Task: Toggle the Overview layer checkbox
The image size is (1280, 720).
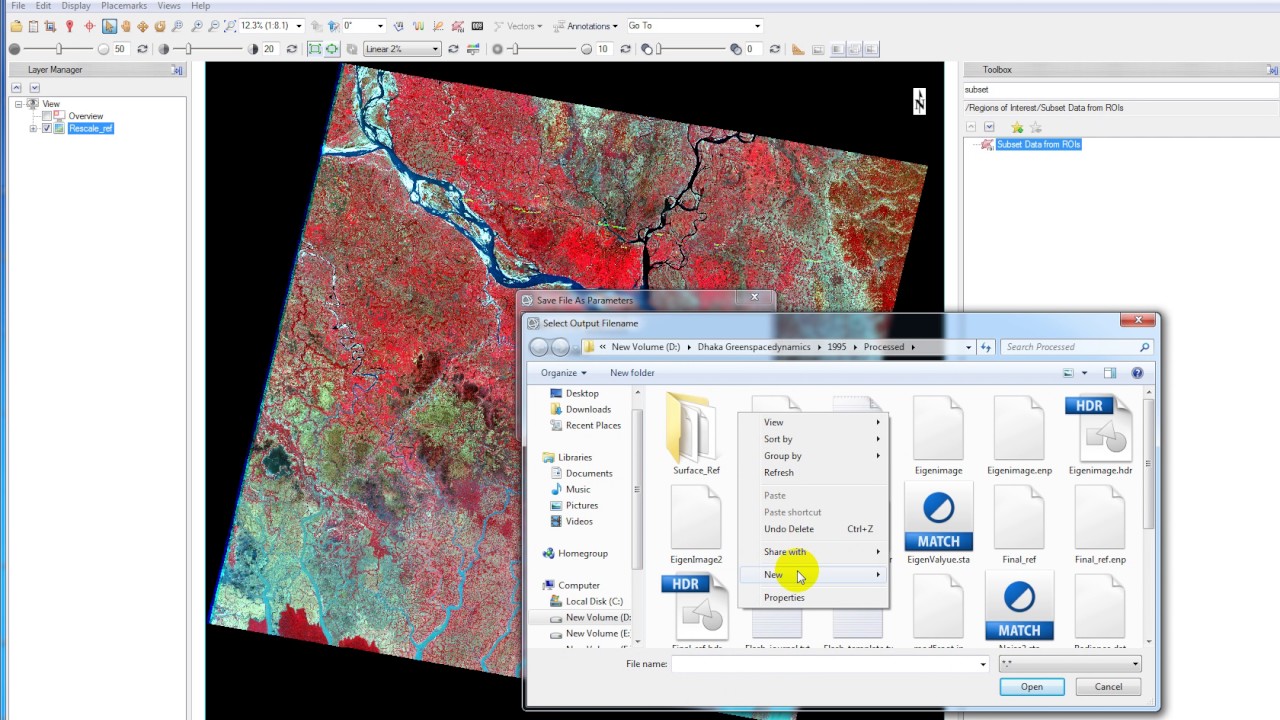Action: click(47, 116)
